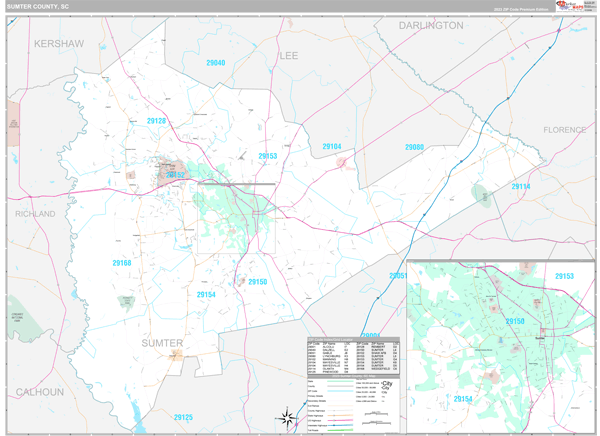Click the compass rose north arrow

[287, 417]
